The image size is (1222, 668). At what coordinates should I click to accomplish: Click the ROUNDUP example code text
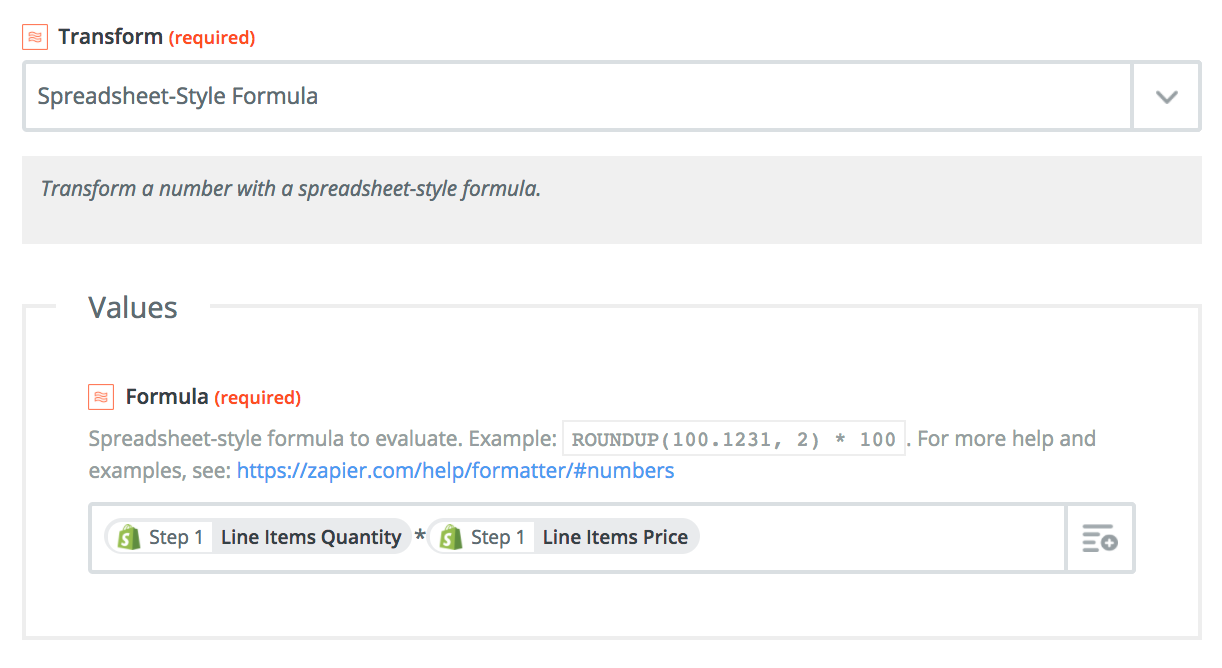734,439
